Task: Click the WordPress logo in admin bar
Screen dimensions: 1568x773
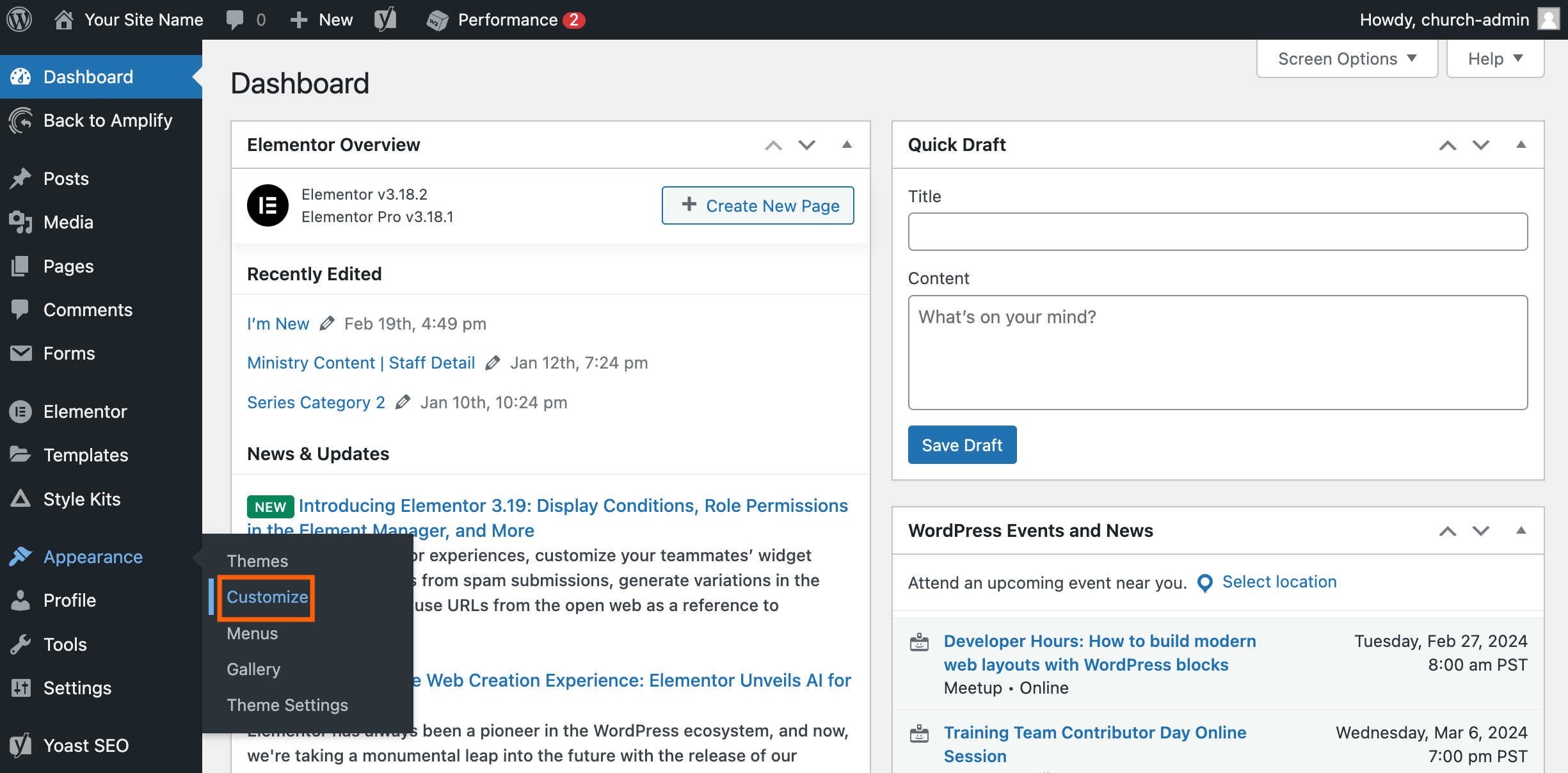Action: [19, 19]
